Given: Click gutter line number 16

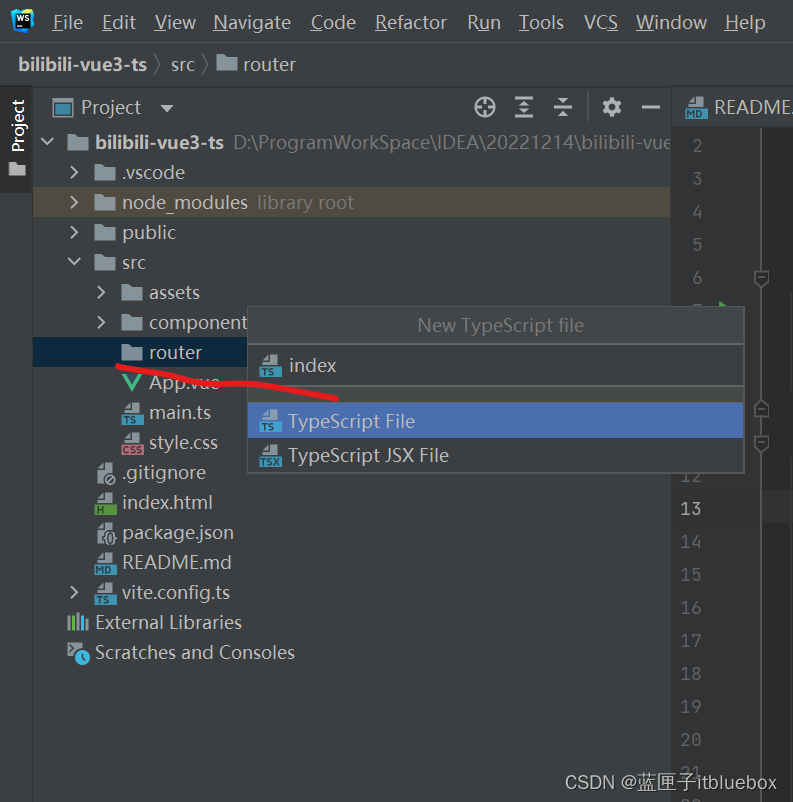Looking at the screenshot, I should pyautogui.click(x=691, y=608).
